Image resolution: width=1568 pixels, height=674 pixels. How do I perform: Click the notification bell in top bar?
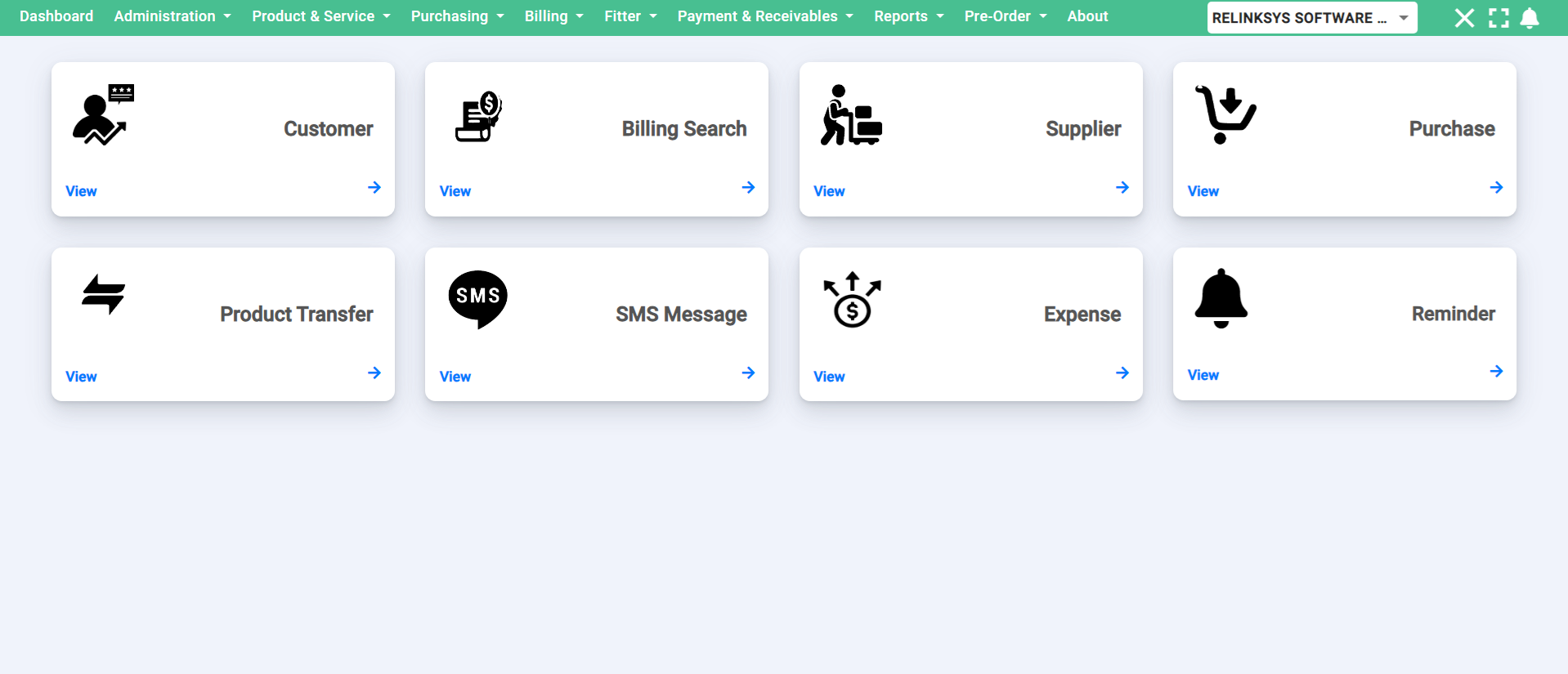point(1530,18)
